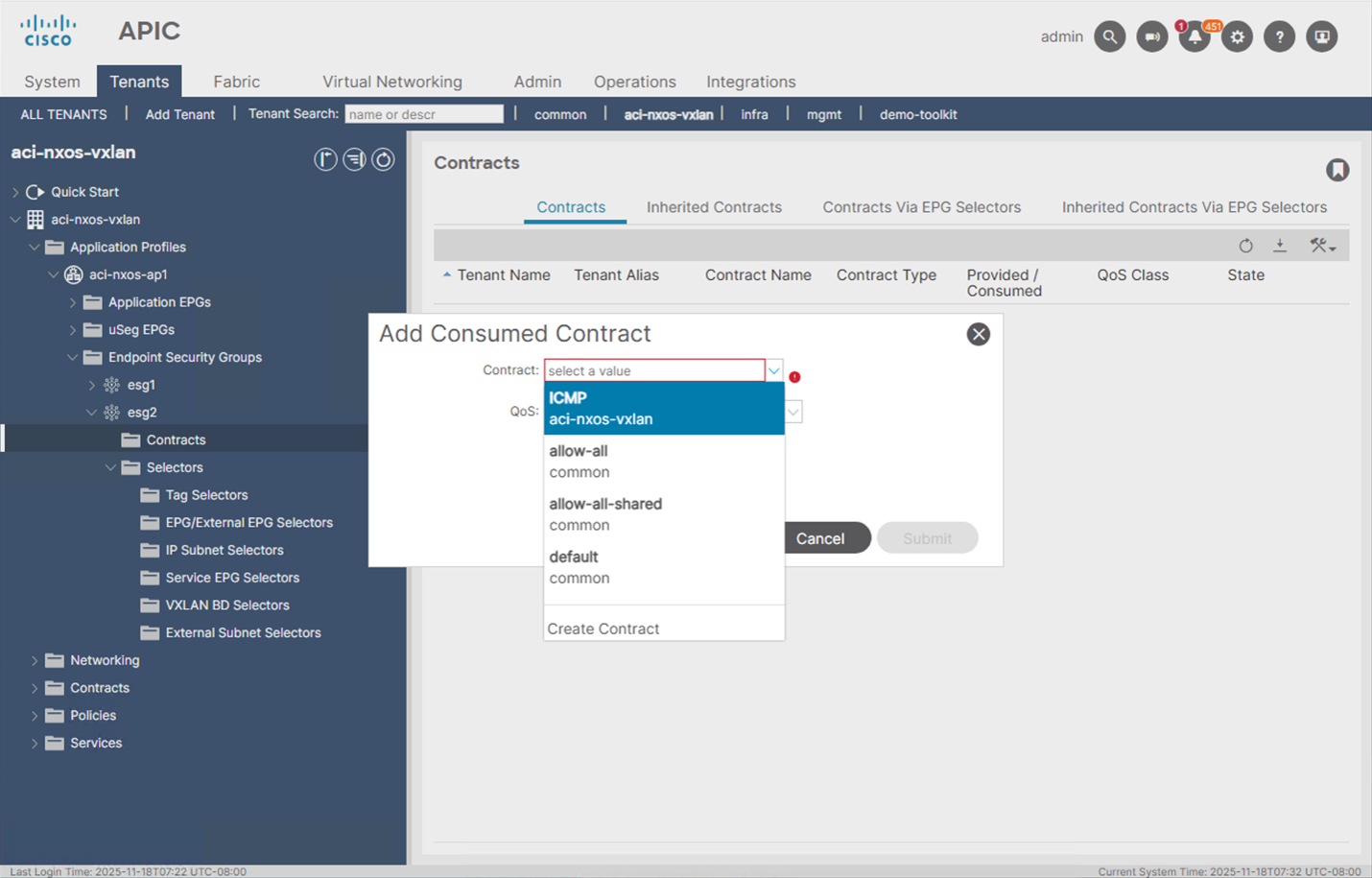Collapse the Endpoint Security Groups node
This screenshot has width=1372, height=878.
(x=73, y=357)
